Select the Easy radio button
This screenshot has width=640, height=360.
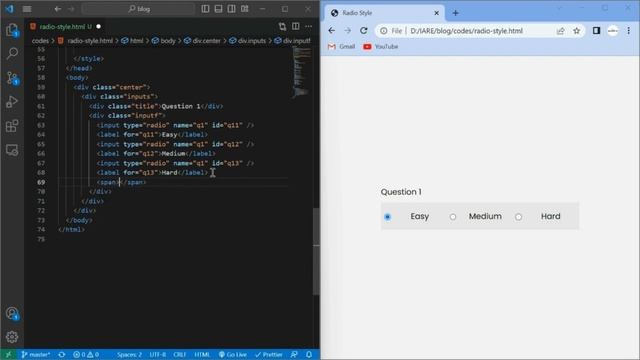coord(387,217)
